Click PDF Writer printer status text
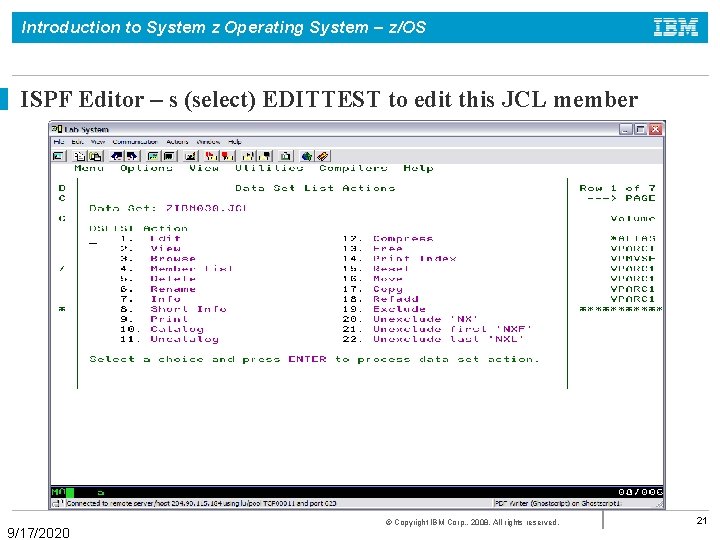The image size is (720, 540). [558, 503]
